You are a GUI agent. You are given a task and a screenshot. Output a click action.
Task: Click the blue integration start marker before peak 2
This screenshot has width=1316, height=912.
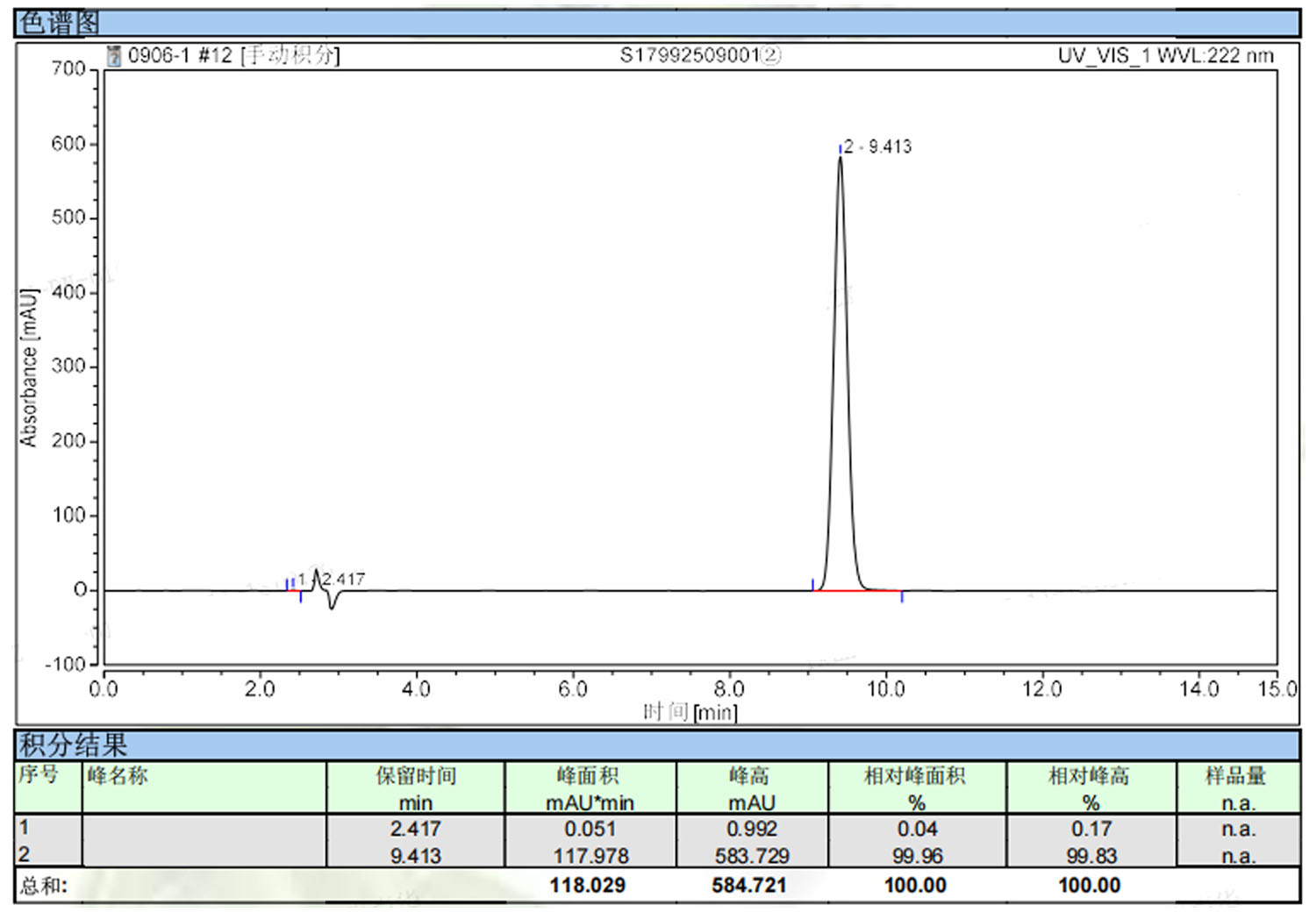point(812,584)
